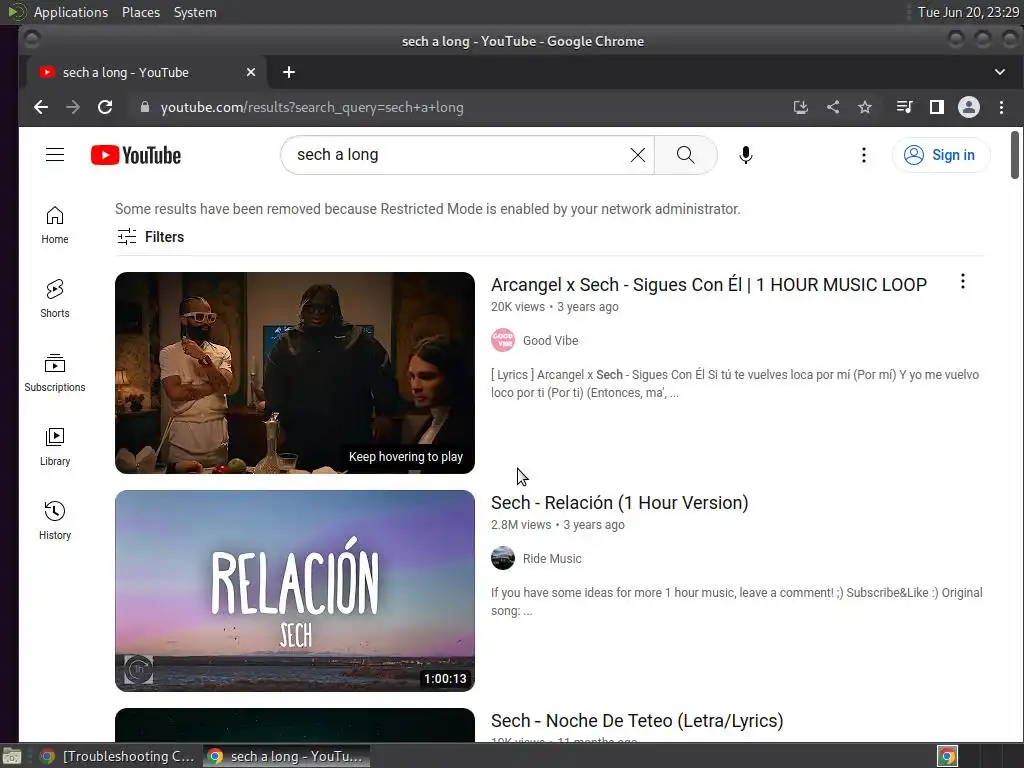
Task: Open History in the sidebar
Action: (55, 520)
